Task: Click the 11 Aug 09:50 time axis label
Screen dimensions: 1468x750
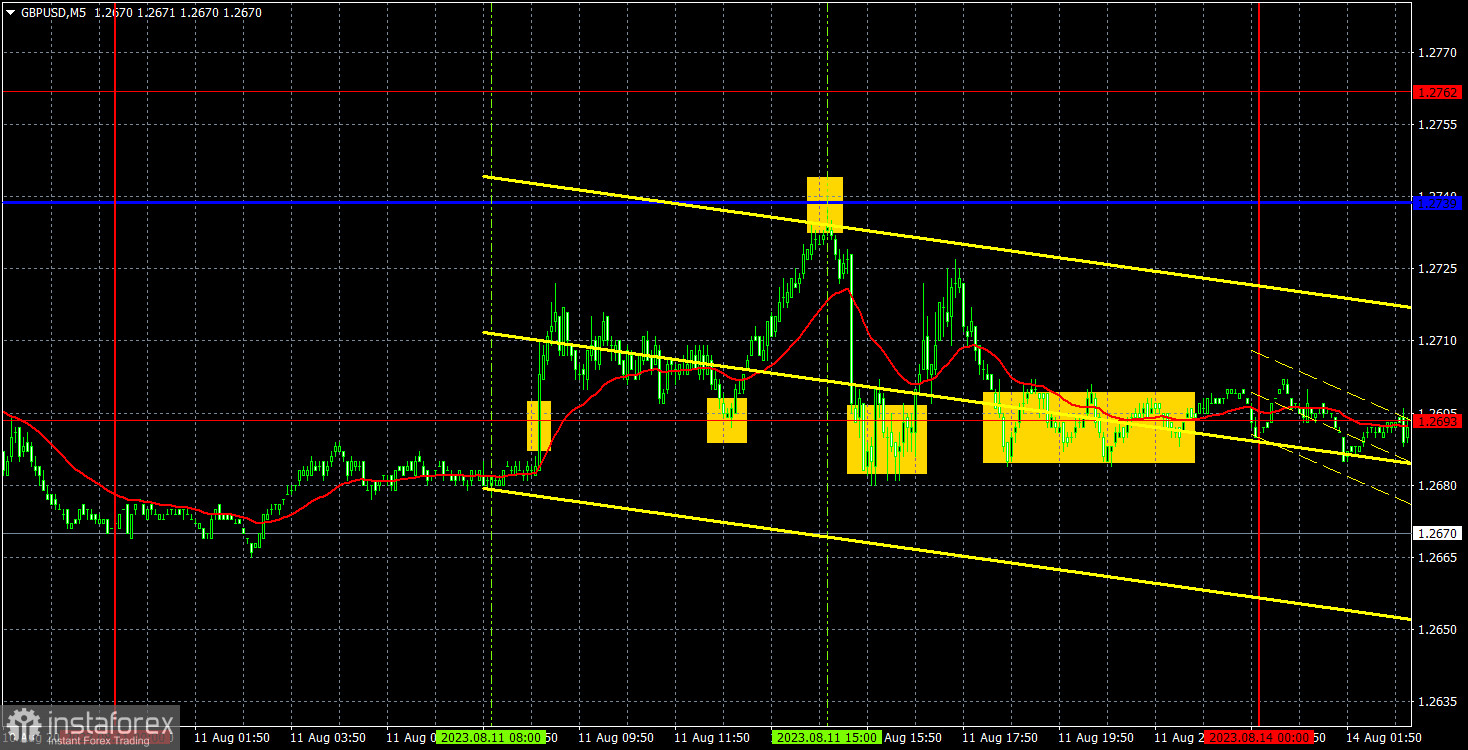Action: tap(617, 737)
